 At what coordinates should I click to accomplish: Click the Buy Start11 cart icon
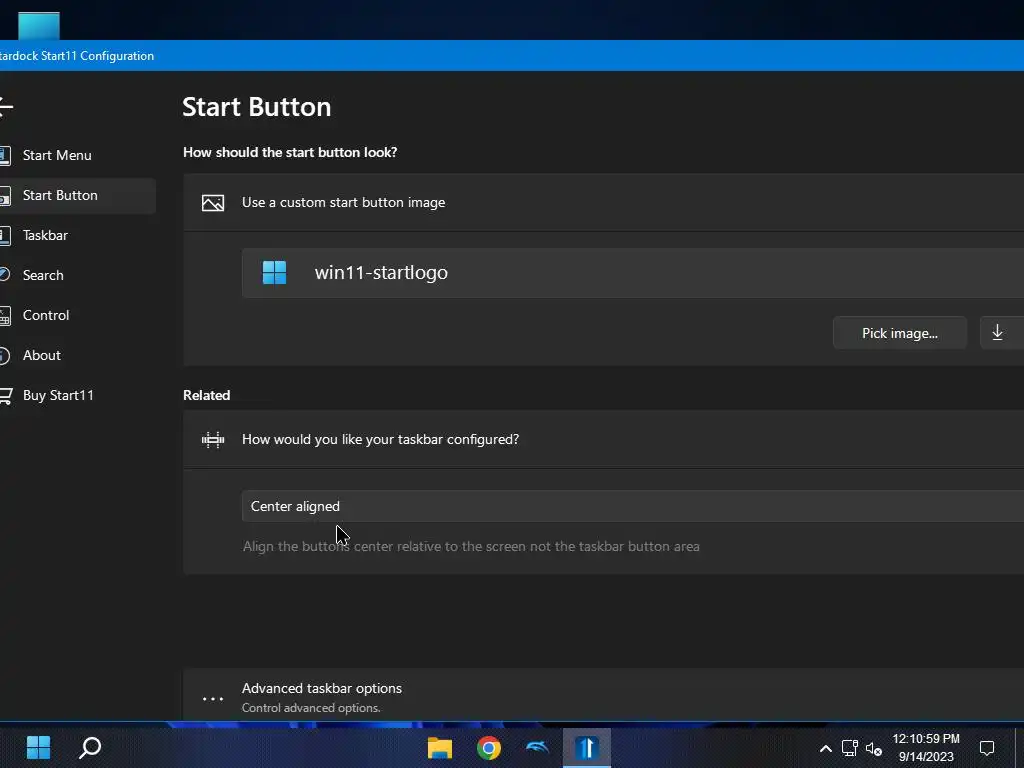[5, 396]
